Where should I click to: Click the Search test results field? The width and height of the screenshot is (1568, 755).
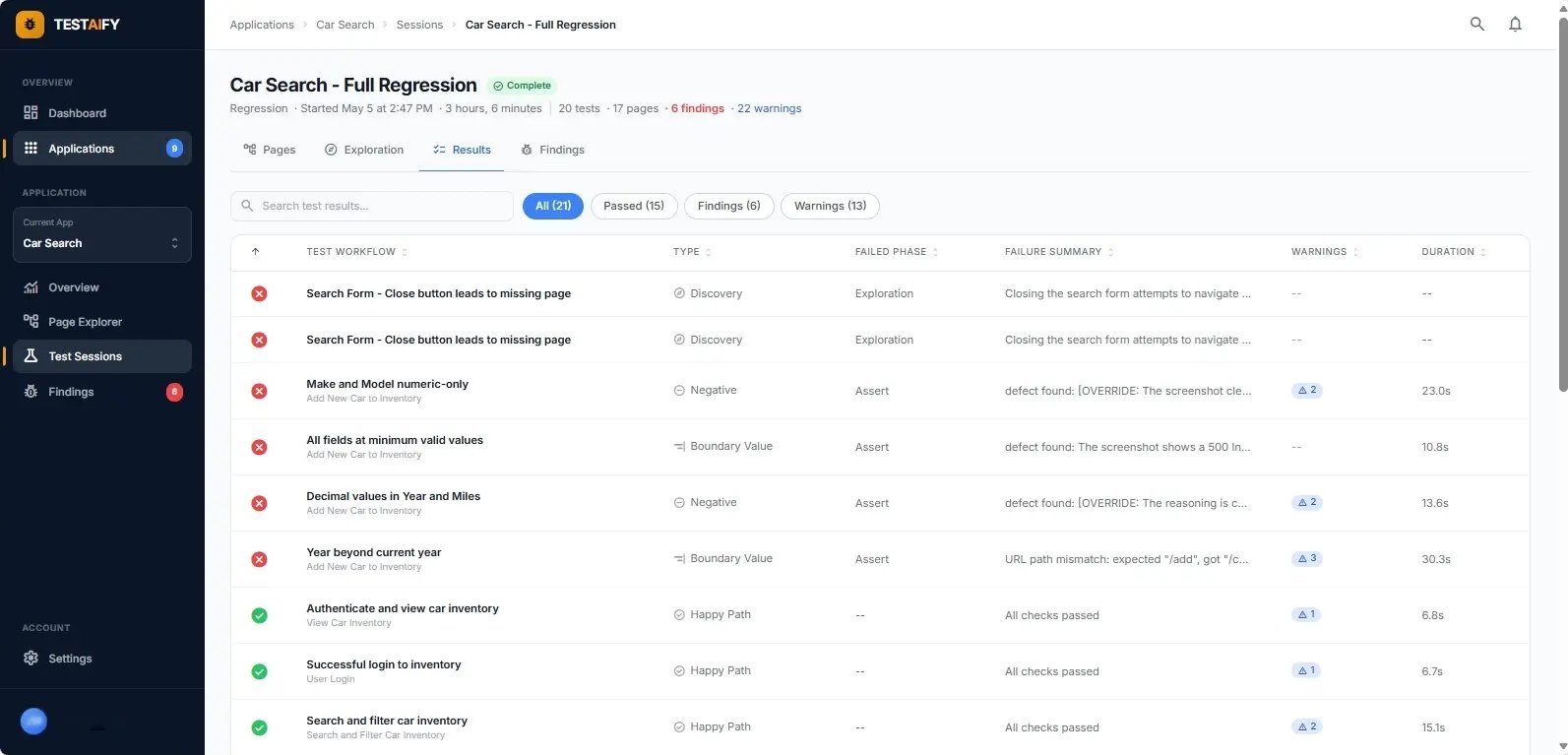pyautogui.click(x=372, y=206)
